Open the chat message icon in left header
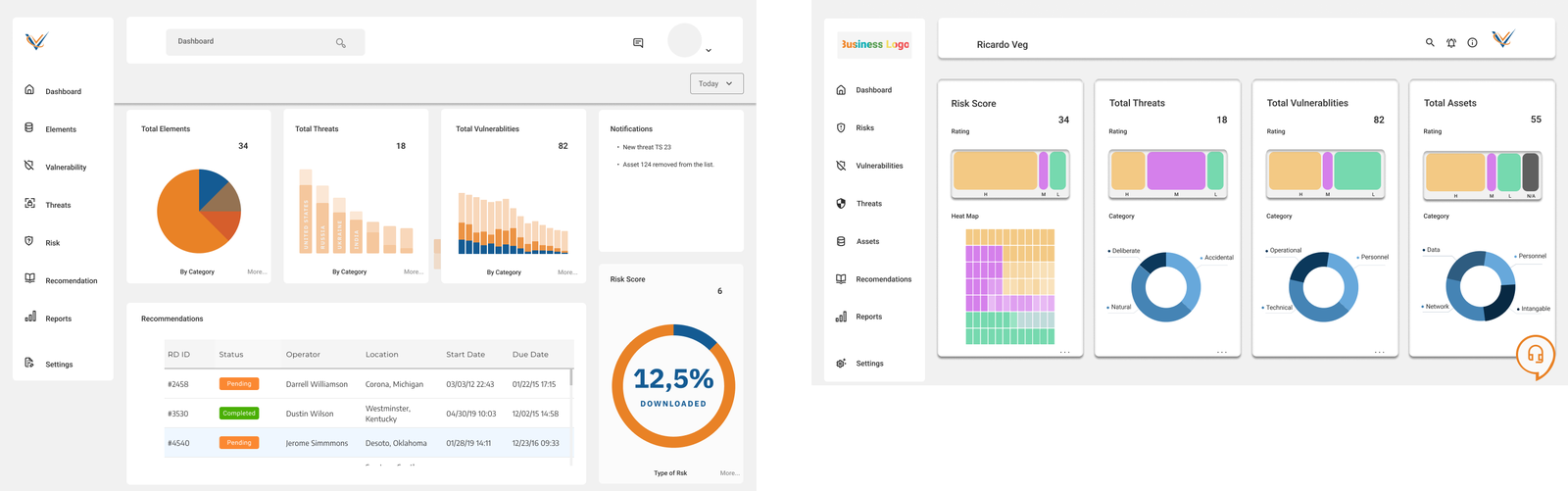This screenshot has width=1568, height=491. coord(638,42)
